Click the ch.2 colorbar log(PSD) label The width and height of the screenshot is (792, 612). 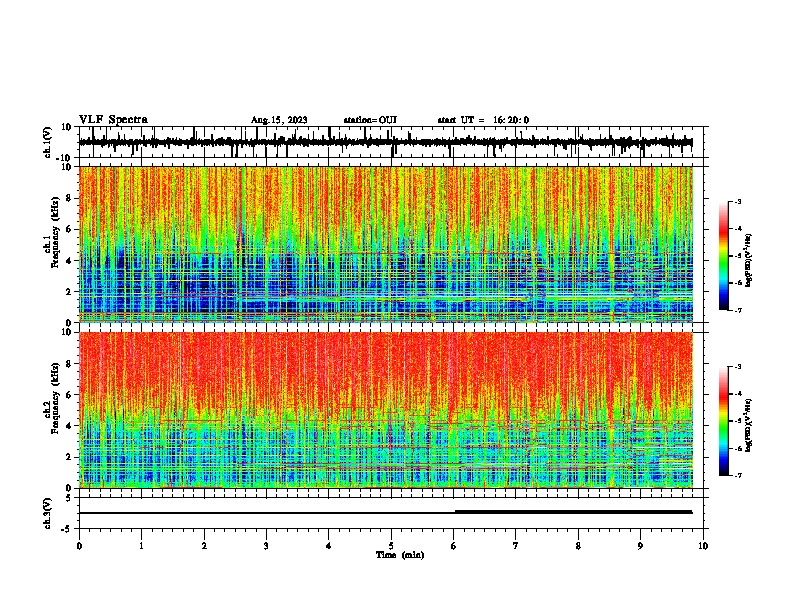pos(749,425)
